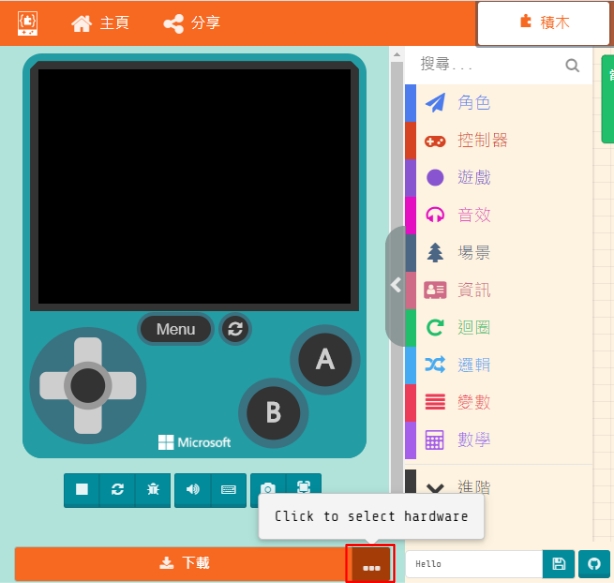The image size is (614, 583).
Task: Take a screenshot with the camera icon
Action: point(268,489)
